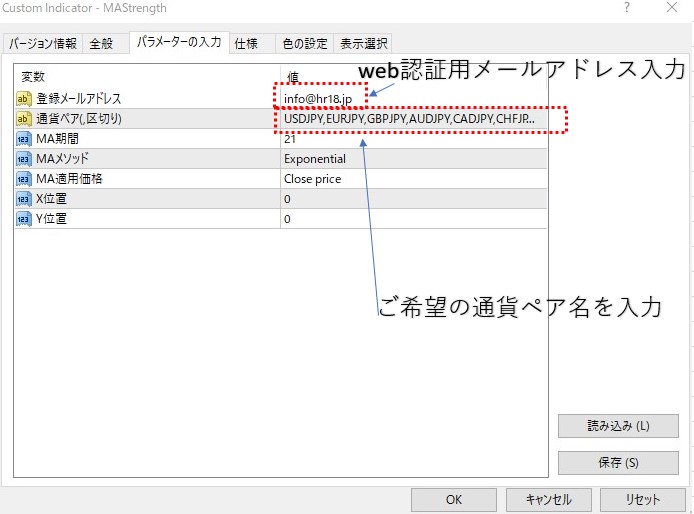Open the 全般 tab
The height and width of the screenshot is (514, 694).
[x=105, y=43]
